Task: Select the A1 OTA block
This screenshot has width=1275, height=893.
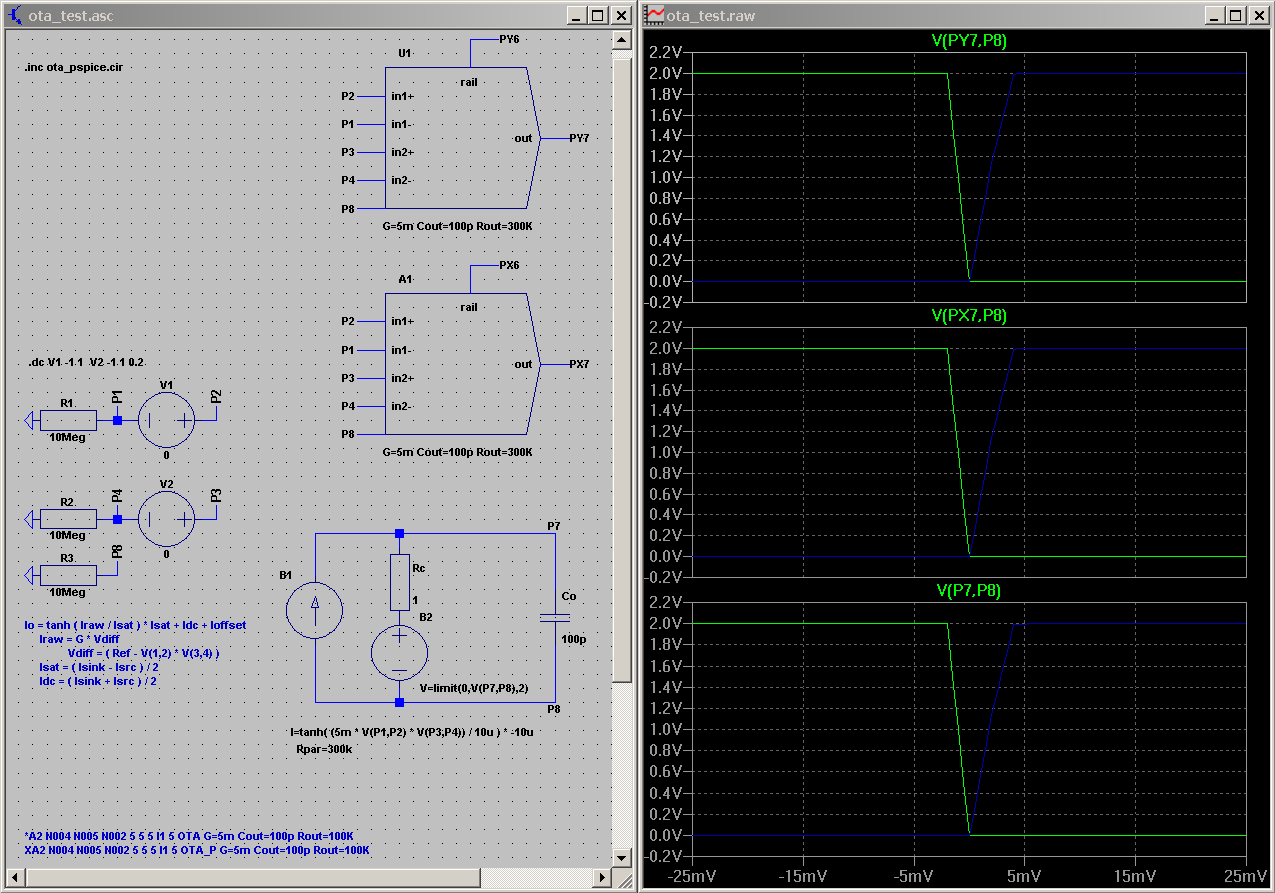Action: coord(462,364)
